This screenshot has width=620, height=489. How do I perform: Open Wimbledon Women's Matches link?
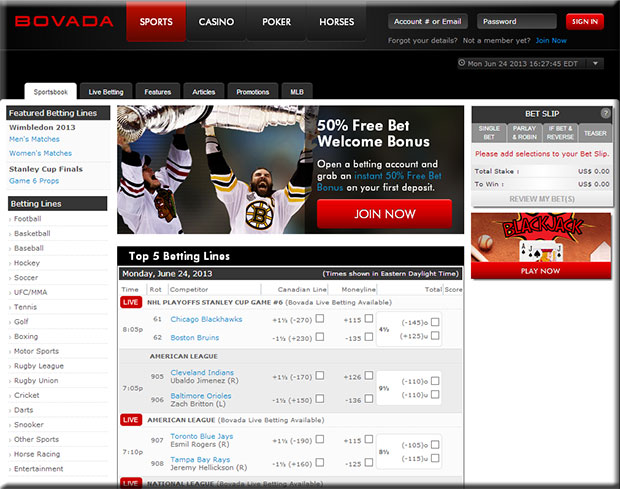(41, 153)
